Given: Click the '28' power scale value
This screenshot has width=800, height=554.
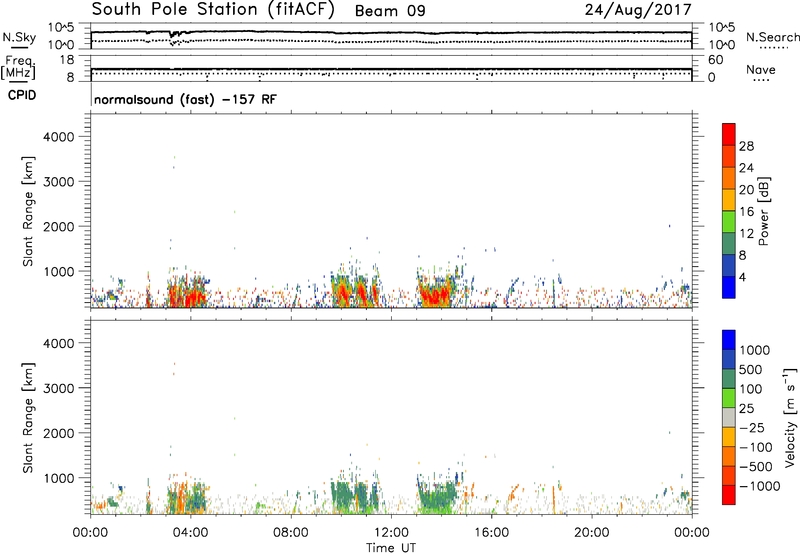Looking at the screenshot, I should pos(746,146).
